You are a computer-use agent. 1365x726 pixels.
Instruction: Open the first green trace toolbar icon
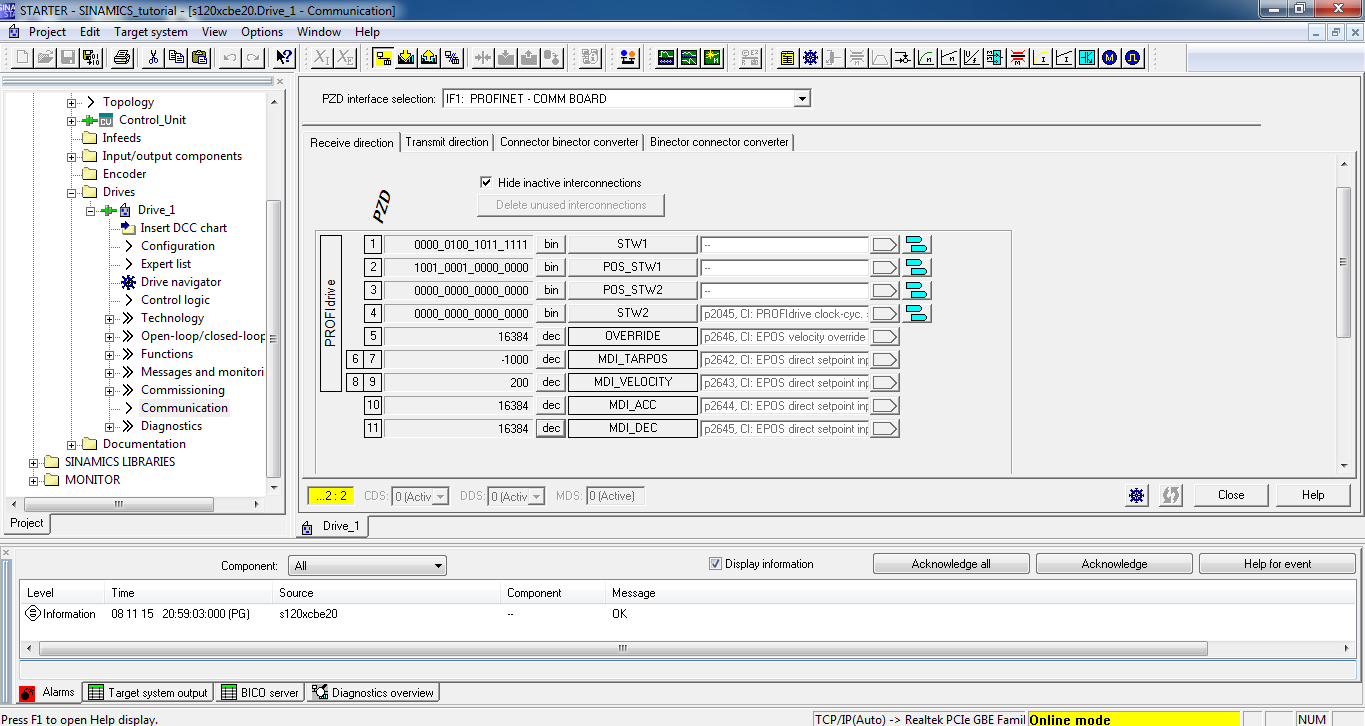666,58
